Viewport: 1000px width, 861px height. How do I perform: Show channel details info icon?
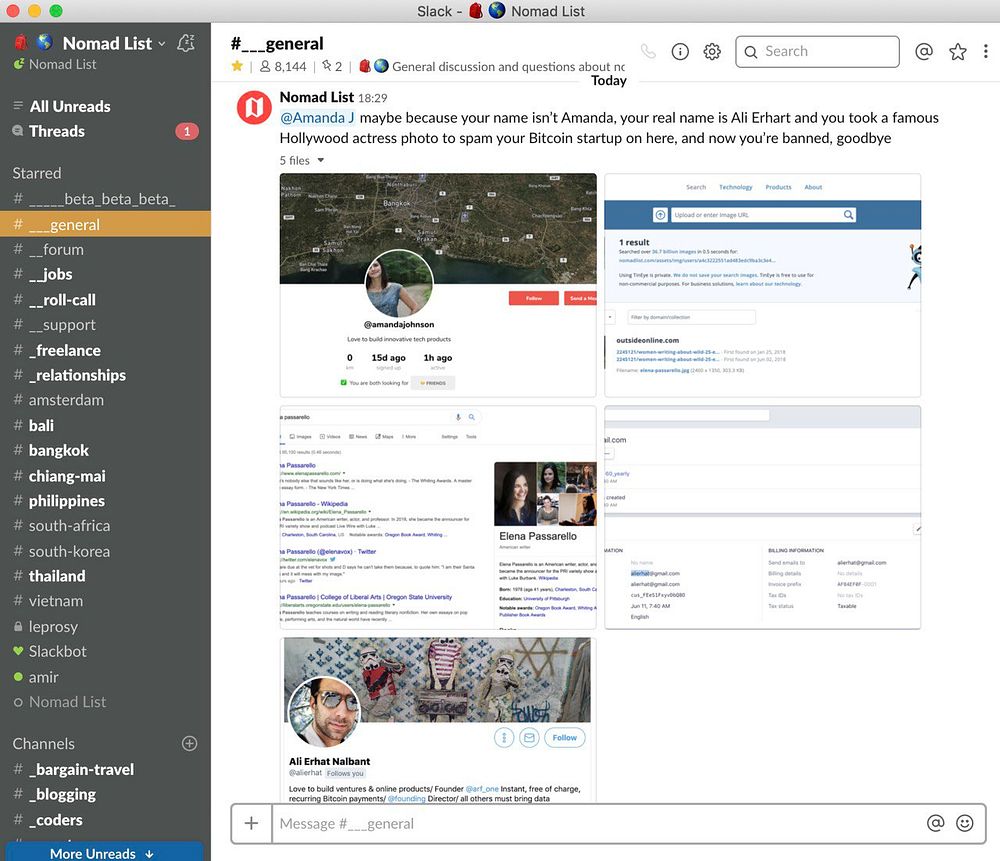[680, 52]
